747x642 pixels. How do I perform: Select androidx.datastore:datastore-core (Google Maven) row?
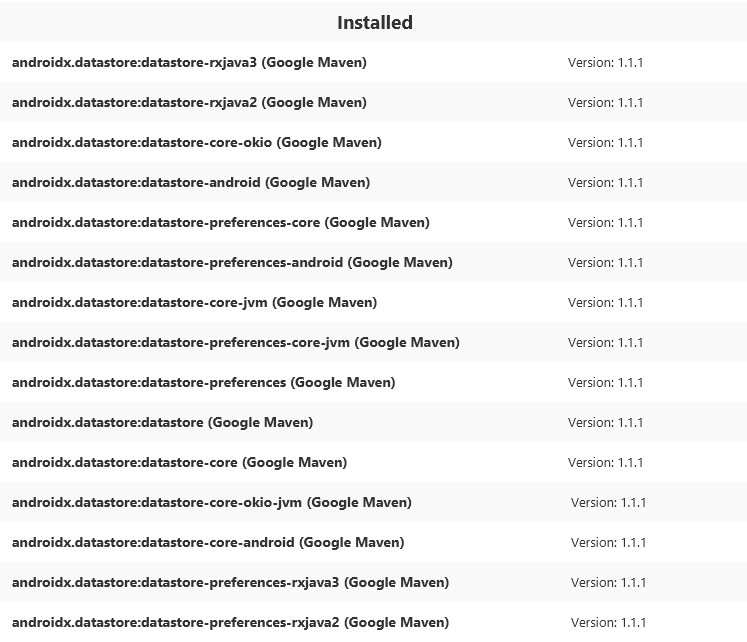click(x=179, y=462)
